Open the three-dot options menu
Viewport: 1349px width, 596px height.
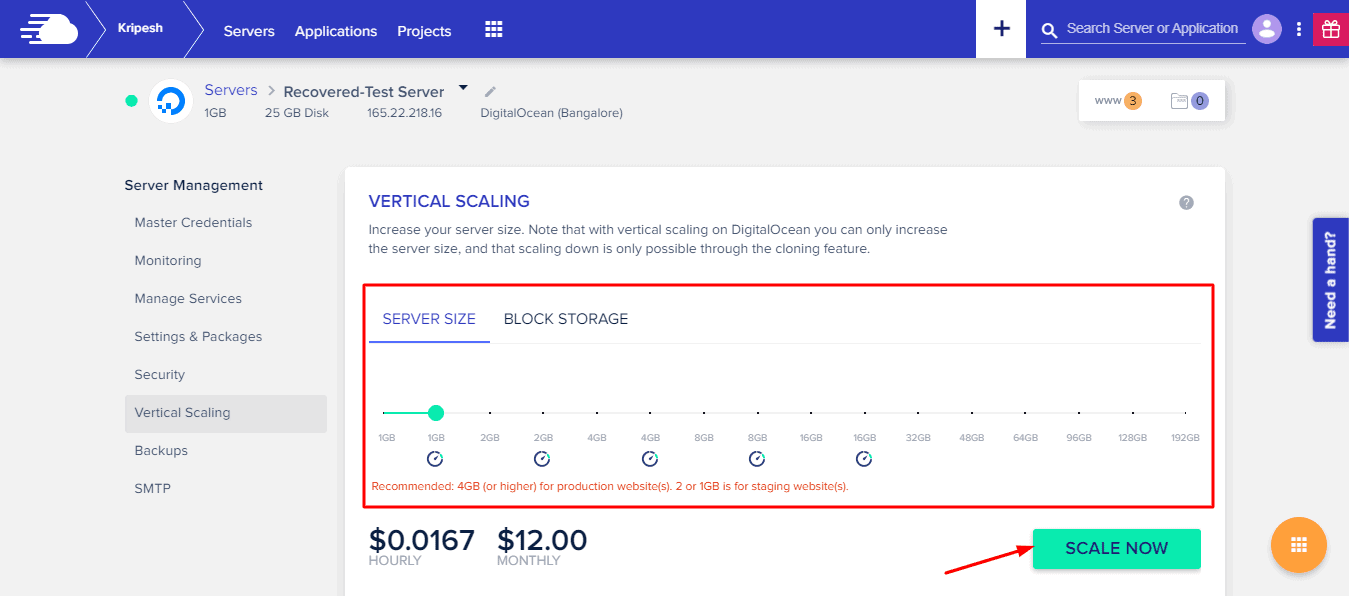coord(1298,29)
